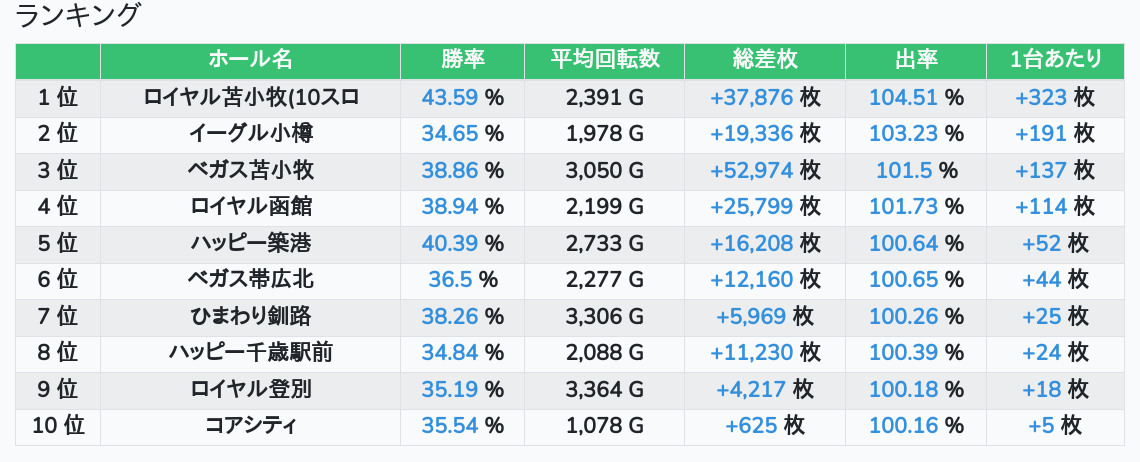Click the 43.59 win rate value

pyautogui.click(x=450, y=97)
